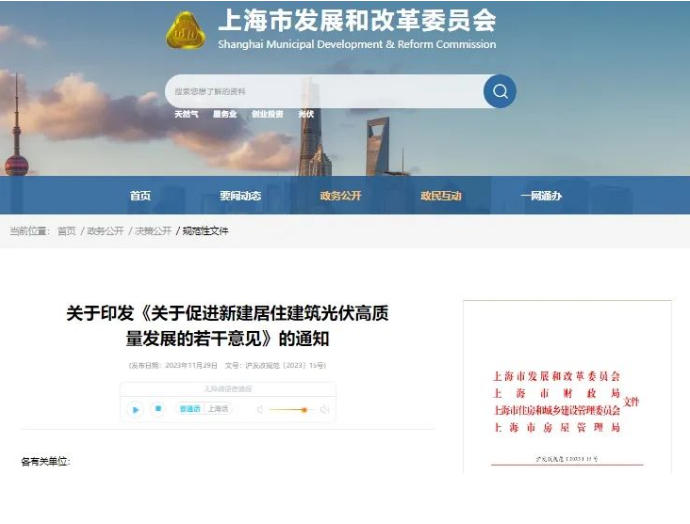Click the high volume speaker icon
Image resolution: width=690 pixels, height=524 pixels.
tap(325, 410)
